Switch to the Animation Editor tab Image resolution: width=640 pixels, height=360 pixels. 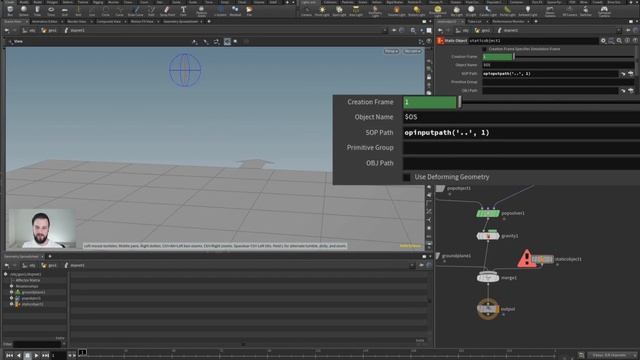pyautogui.click(x=44, y=21)
